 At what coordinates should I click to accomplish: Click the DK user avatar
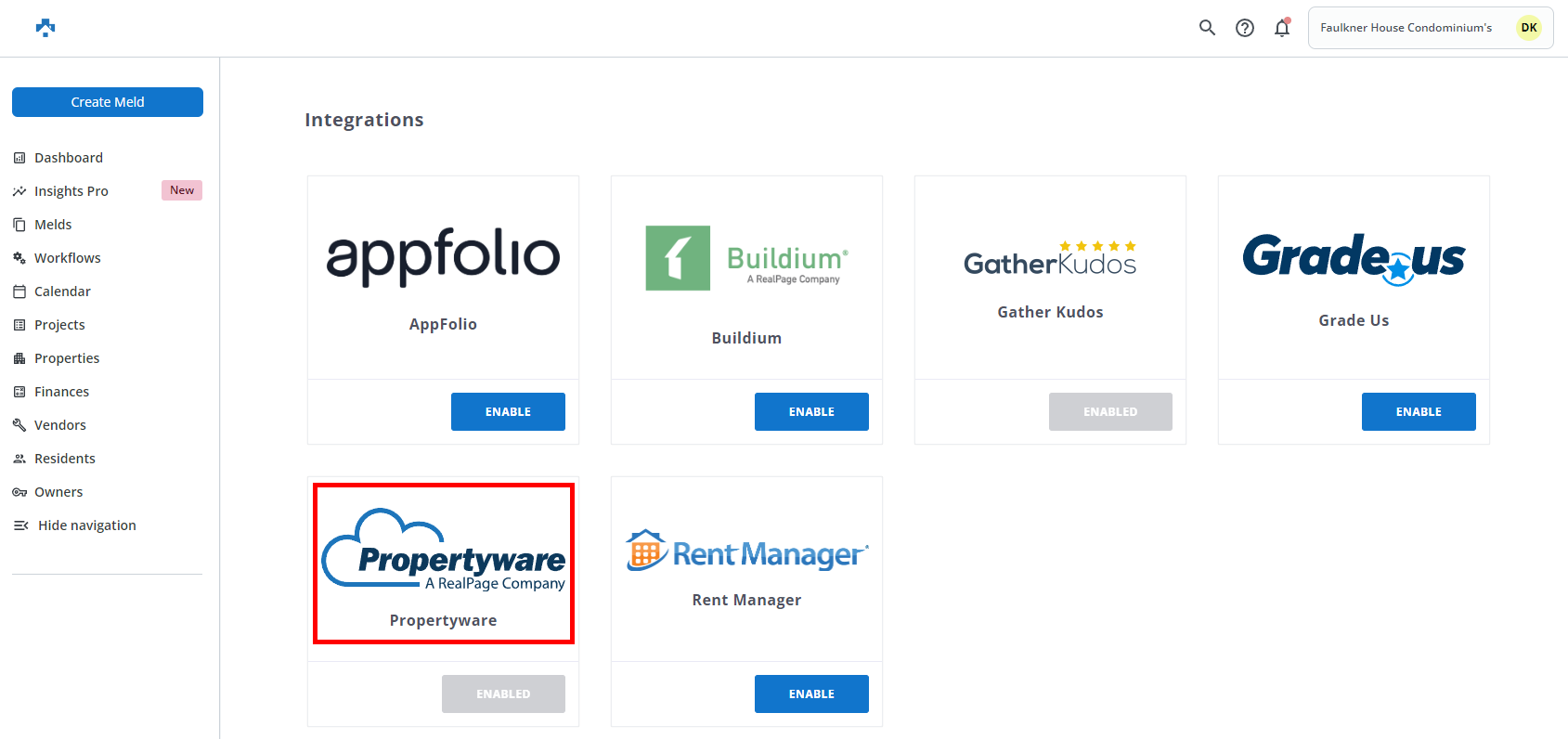1528,28
